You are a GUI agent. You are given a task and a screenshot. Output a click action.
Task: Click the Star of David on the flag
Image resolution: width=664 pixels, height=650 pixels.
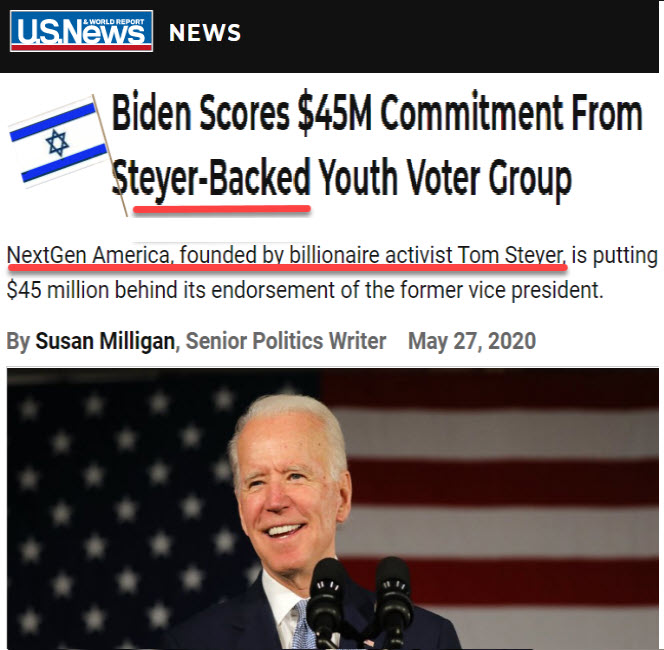pyautogui.click(x=57, y=143)
